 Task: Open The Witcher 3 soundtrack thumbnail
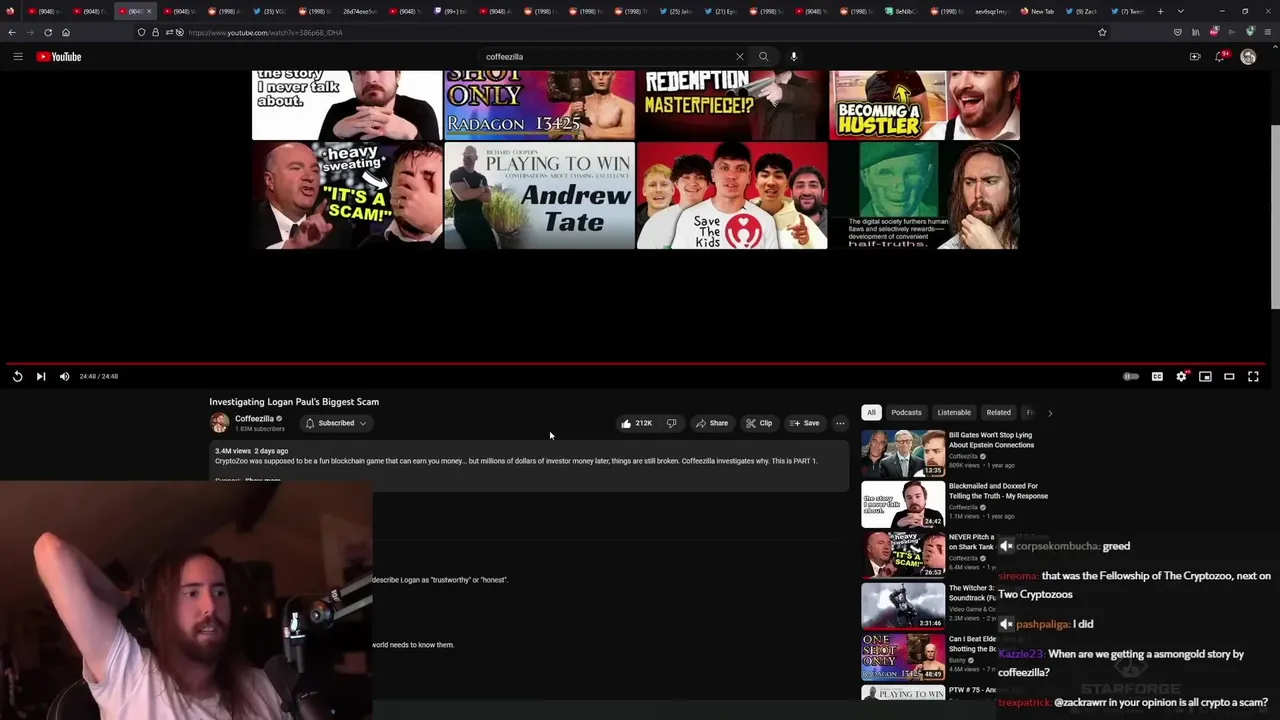(x=903, y=606)
